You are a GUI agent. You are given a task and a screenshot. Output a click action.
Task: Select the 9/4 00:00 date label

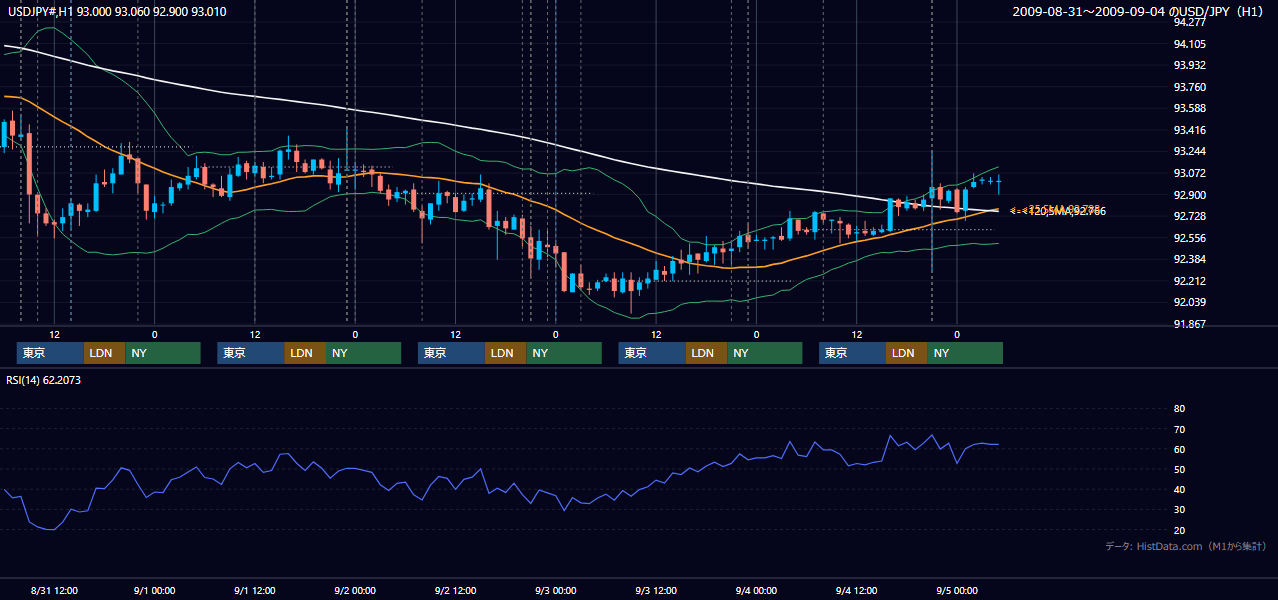point(756,590)
